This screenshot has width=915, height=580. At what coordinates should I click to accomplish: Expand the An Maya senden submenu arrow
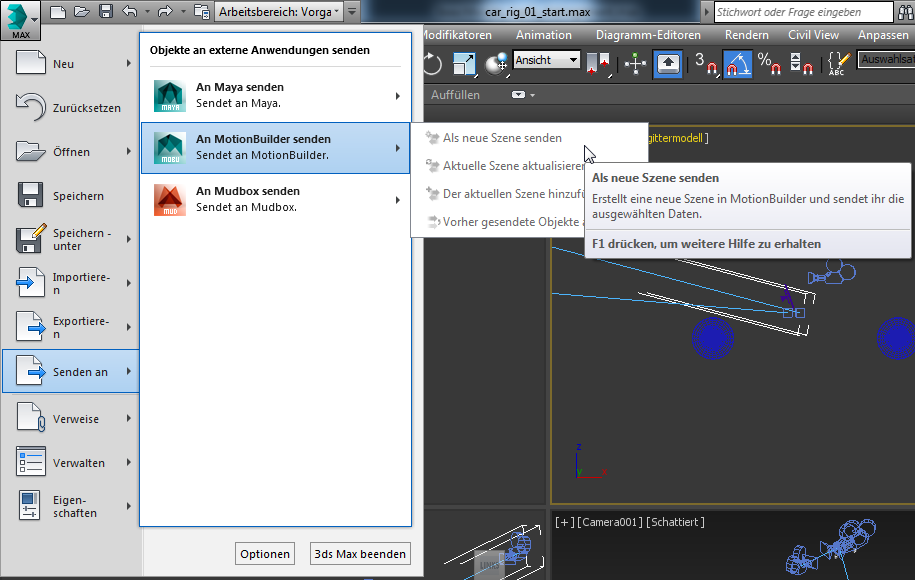pyautogui.click(x=397, y=96)
